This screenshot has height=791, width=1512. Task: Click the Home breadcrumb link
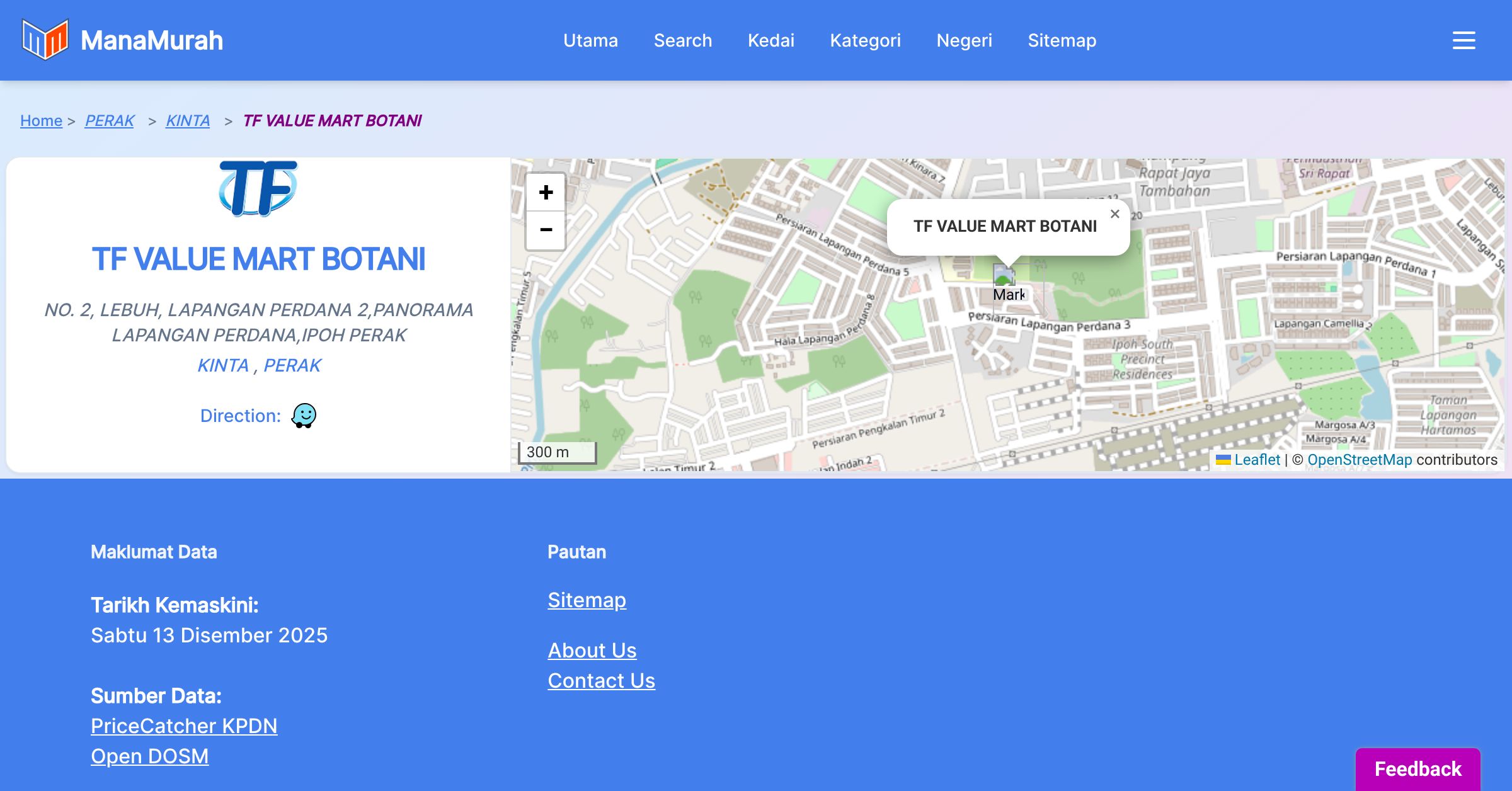tap(41, 120)
